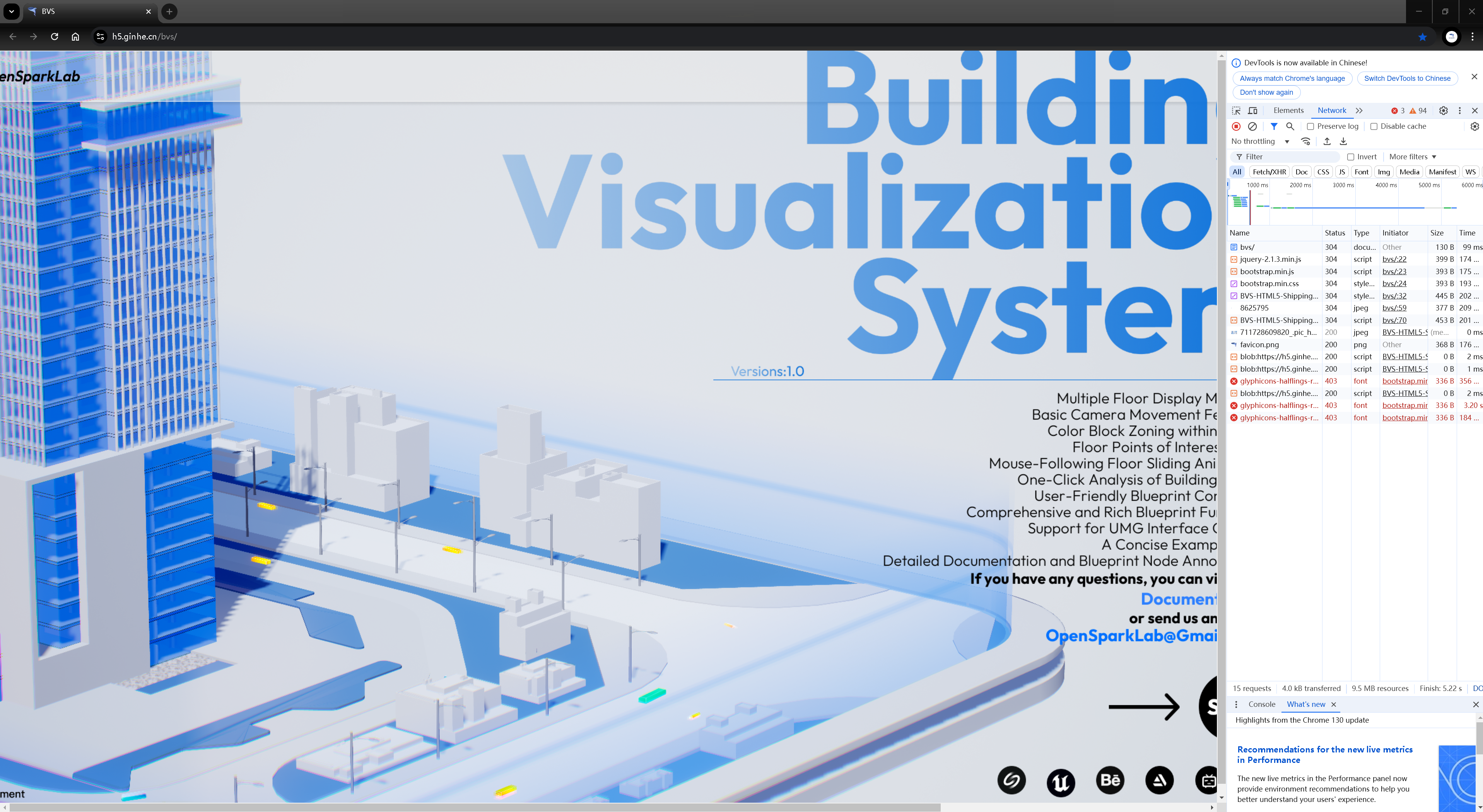1483x812 pixels.
Task: Clear the network log
Action: click(1252, 126)
